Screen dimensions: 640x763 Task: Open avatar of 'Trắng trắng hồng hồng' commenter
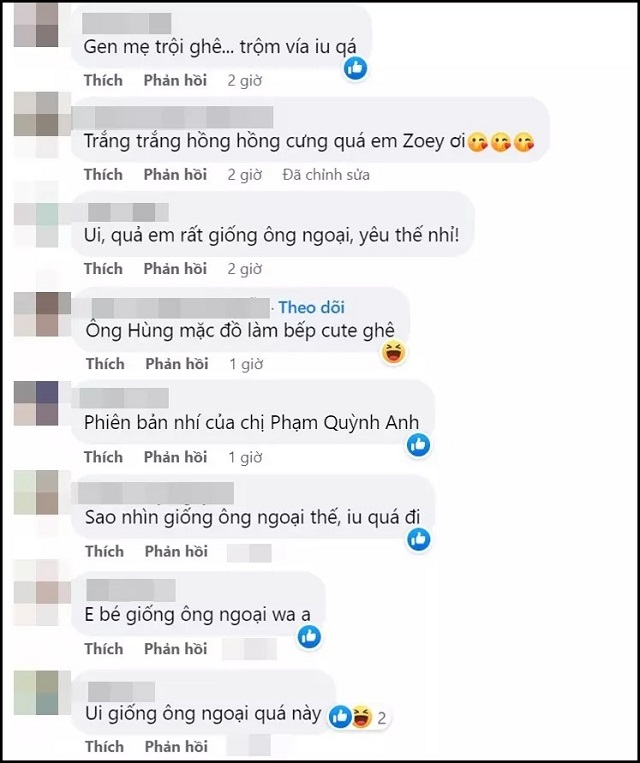point(36,124)
